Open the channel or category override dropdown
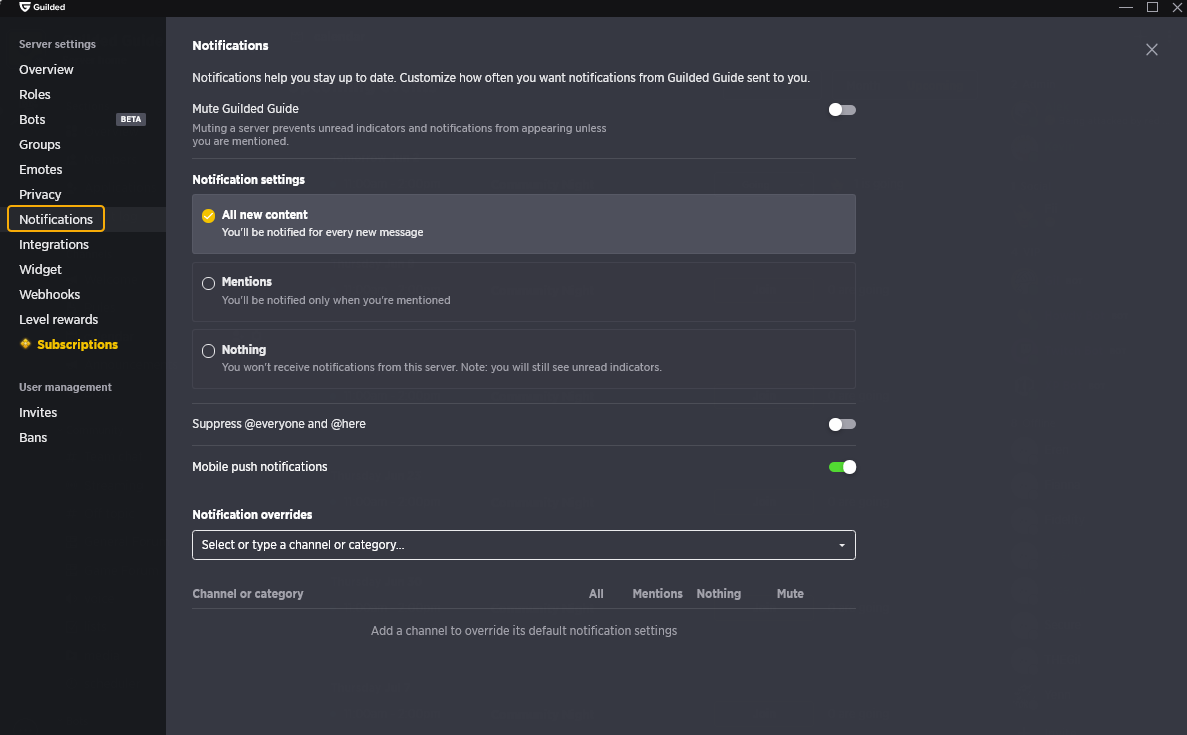 click(x=524, y=545)
